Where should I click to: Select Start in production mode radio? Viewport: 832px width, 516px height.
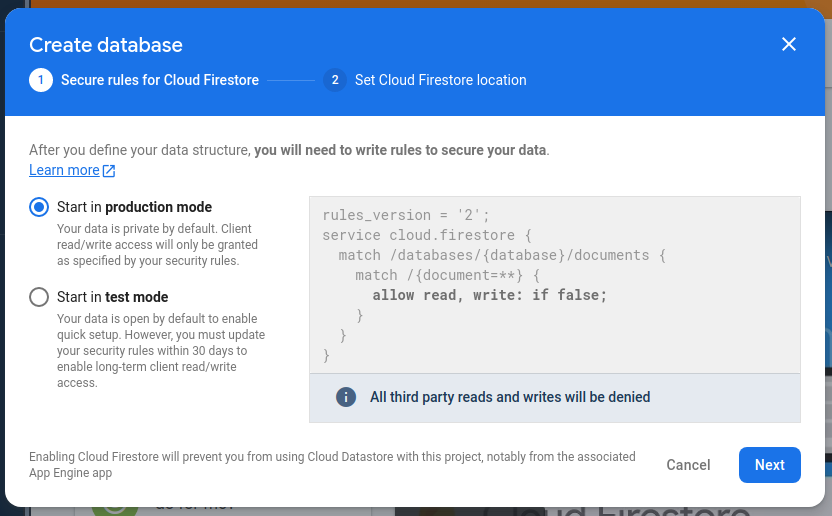click(x=39, y=207)
